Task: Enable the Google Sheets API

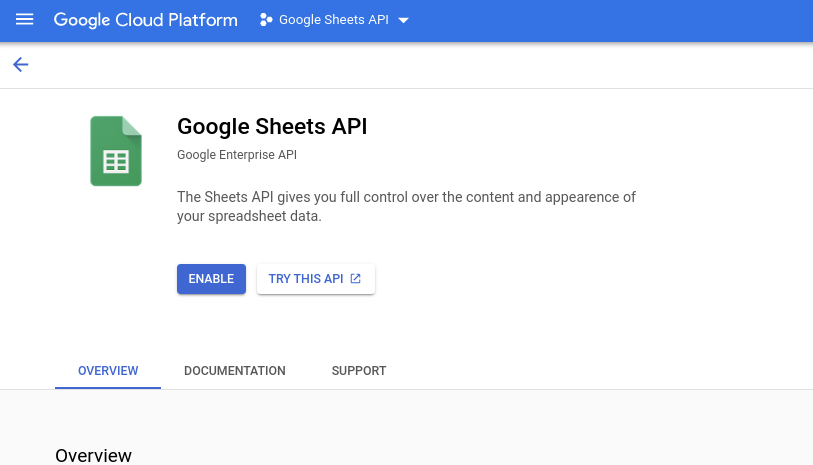Action: (211, 279)
